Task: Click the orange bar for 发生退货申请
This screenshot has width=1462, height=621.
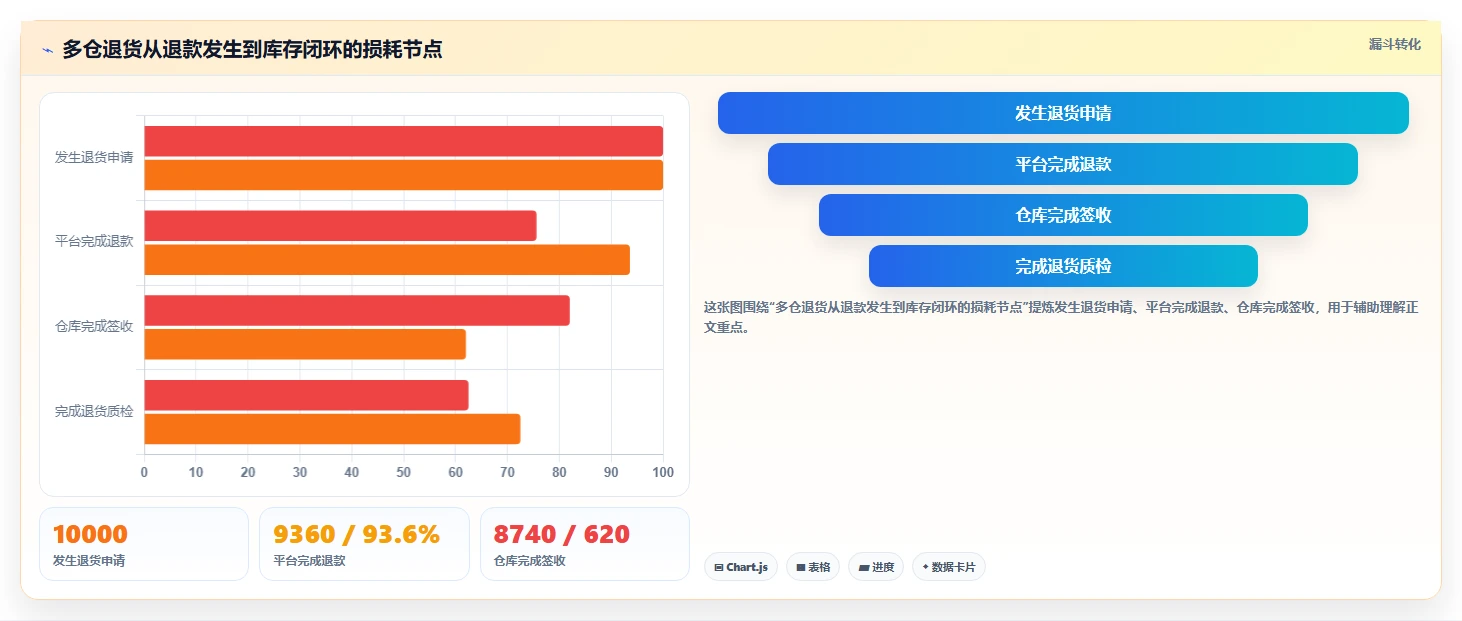Action: click(x=404, y=174)
